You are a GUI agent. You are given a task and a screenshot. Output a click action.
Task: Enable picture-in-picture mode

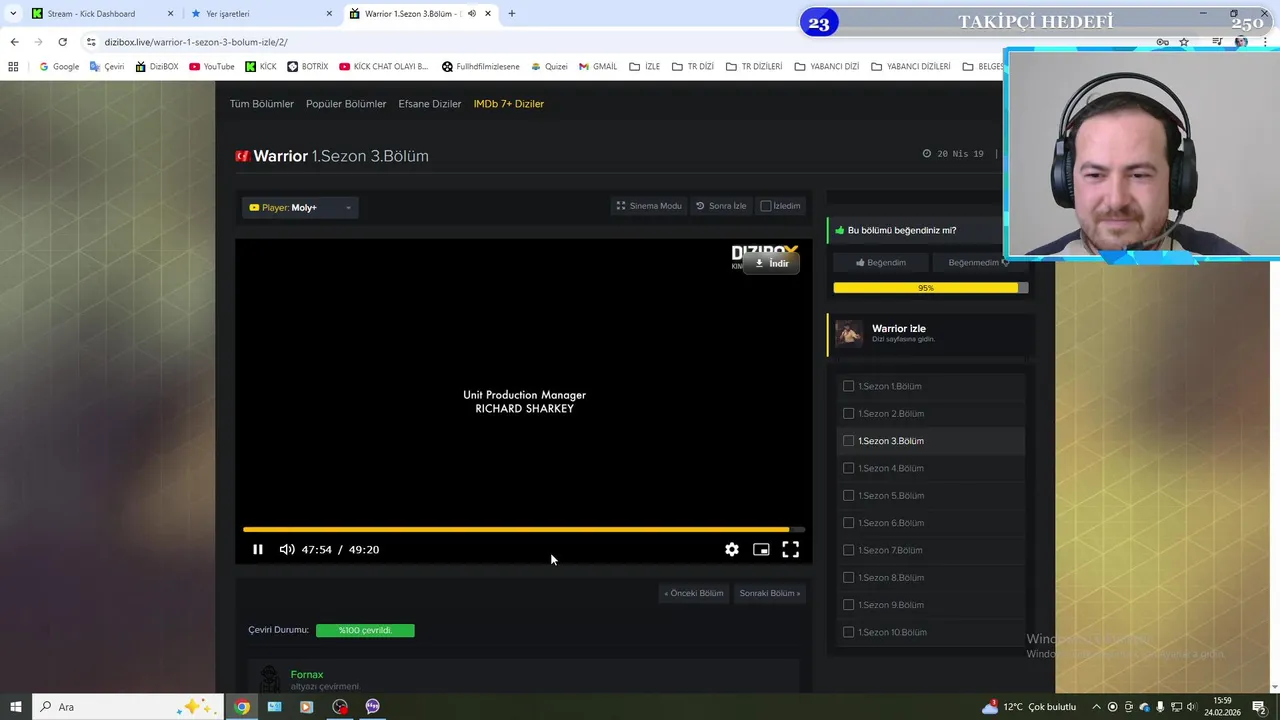coord(761,549)
